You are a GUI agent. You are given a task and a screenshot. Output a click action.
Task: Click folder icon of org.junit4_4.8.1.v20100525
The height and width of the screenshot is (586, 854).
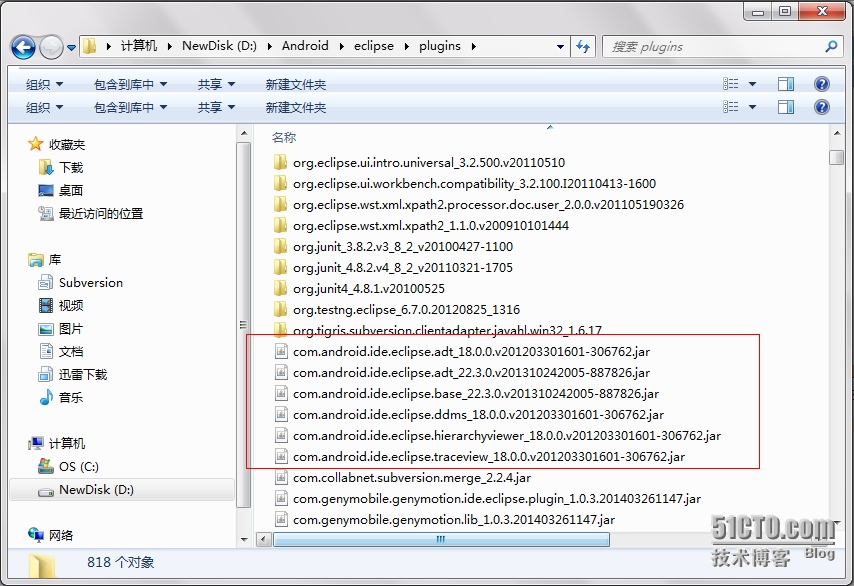(x=280, y=288)
